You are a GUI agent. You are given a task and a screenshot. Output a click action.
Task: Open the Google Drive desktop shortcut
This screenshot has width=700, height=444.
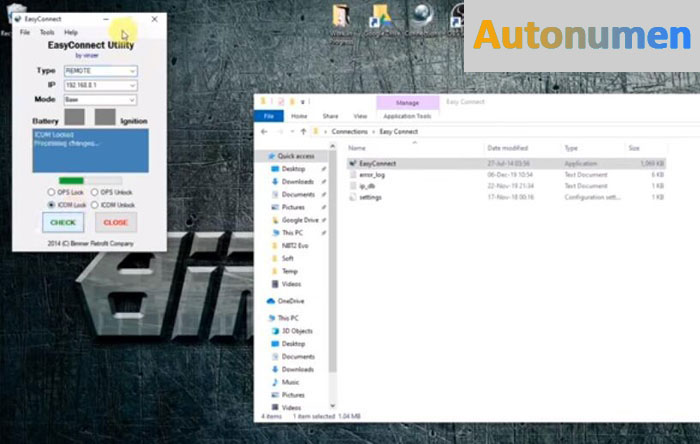[x=380, y=17]
